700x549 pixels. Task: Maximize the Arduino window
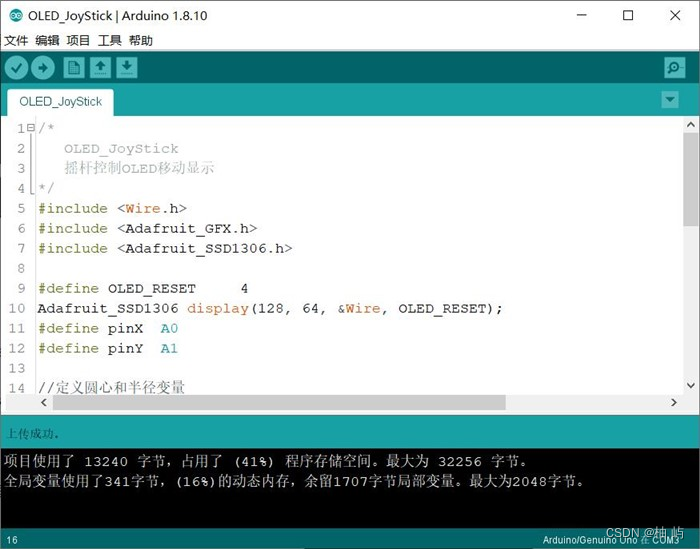628,16
